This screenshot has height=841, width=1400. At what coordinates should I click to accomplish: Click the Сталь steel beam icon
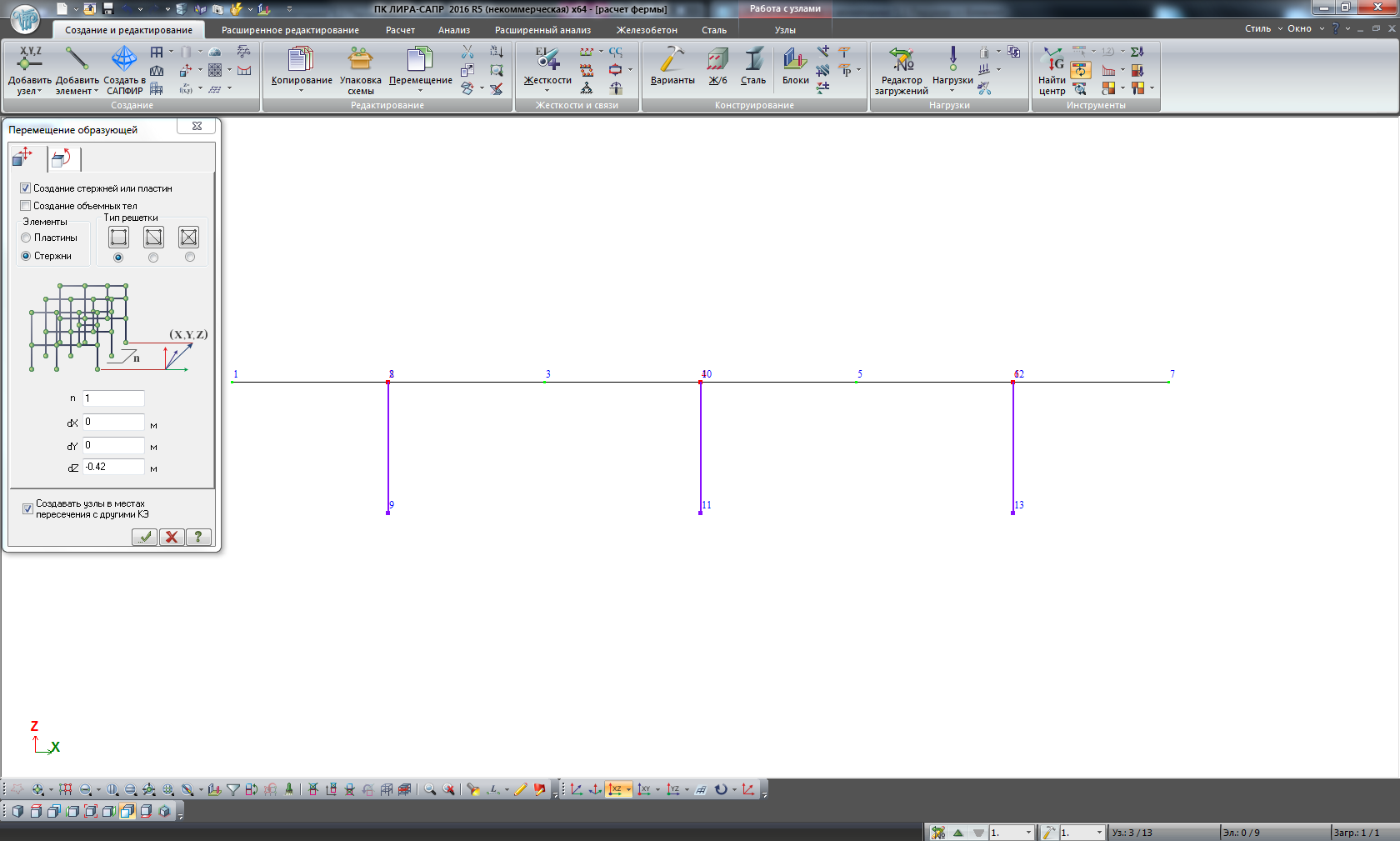753,59
